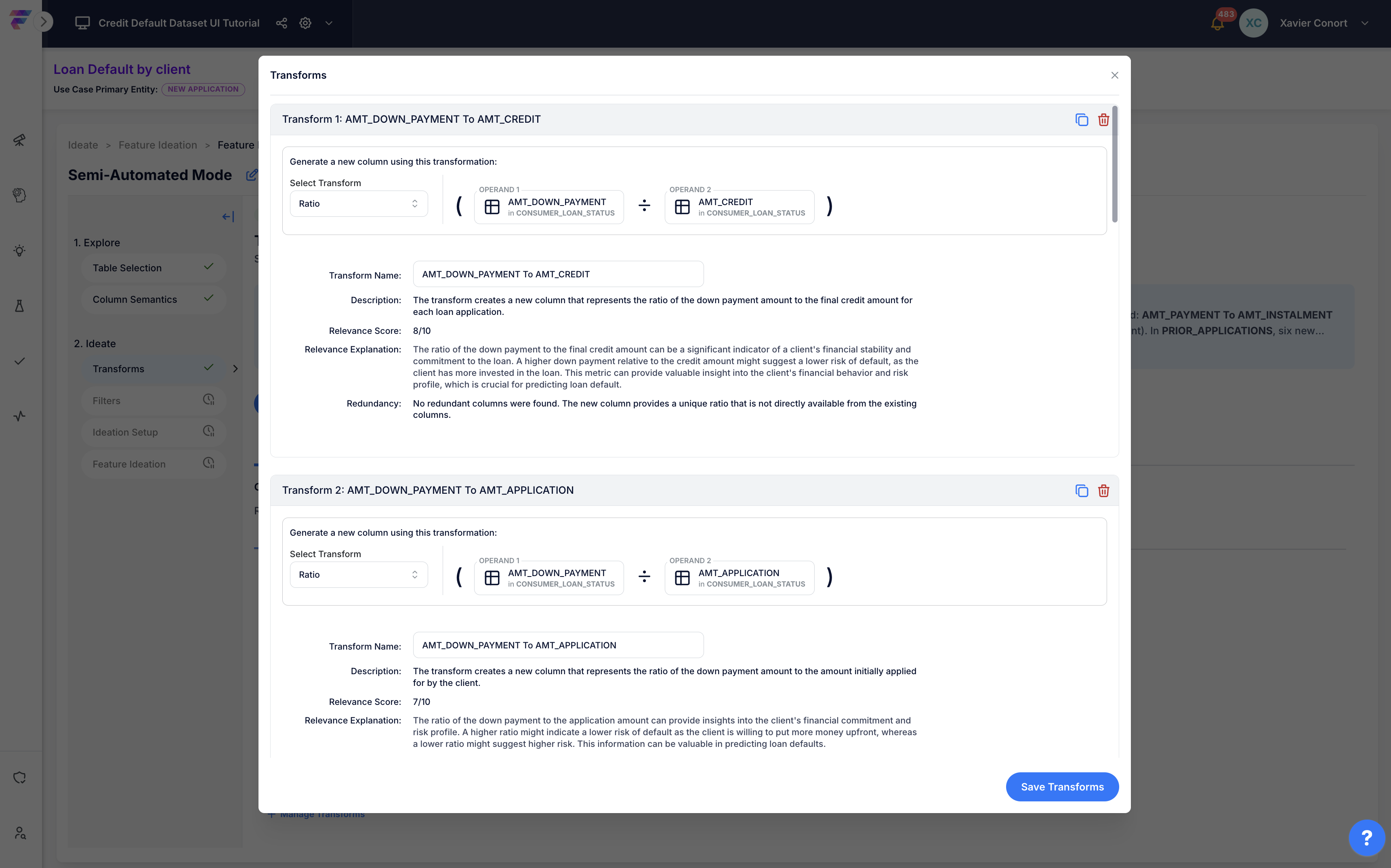The height and width of the screenshot is (868, 1391).
Task: Edit the Transform Name field of Transform 2
Action: coord(558,645)
